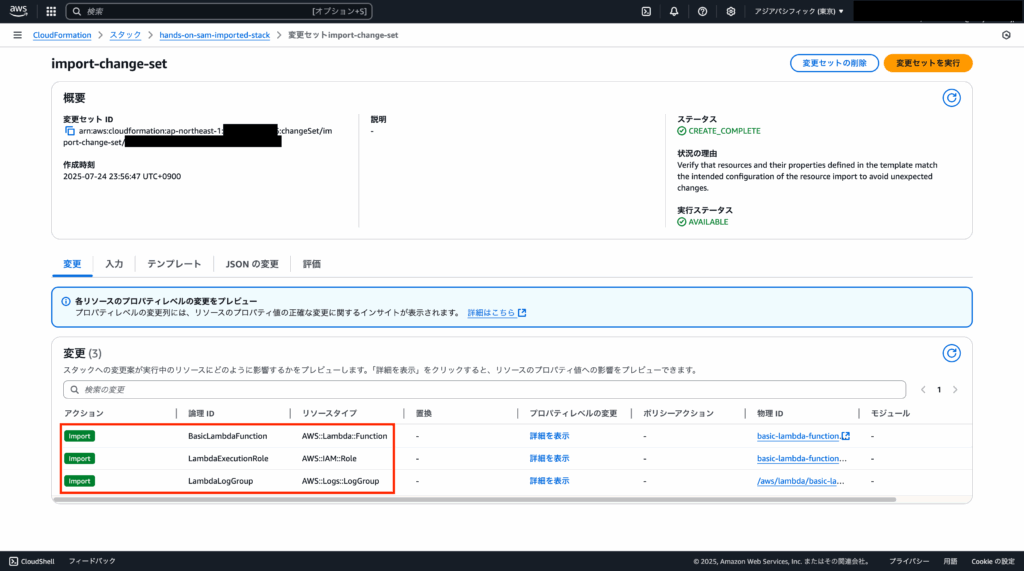Select the 変更 tab
This screenshot has height=571, width=1024.
(72, 264)
